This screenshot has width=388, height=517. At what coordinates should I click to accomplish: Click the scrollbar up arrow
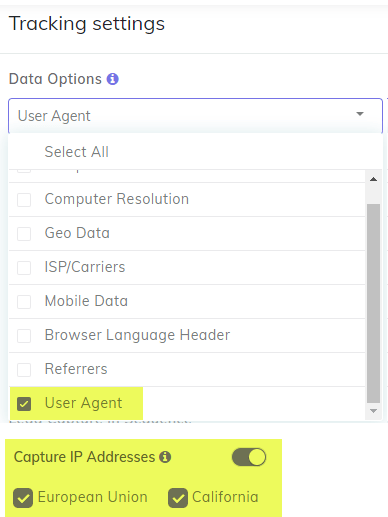pos(373,179)
